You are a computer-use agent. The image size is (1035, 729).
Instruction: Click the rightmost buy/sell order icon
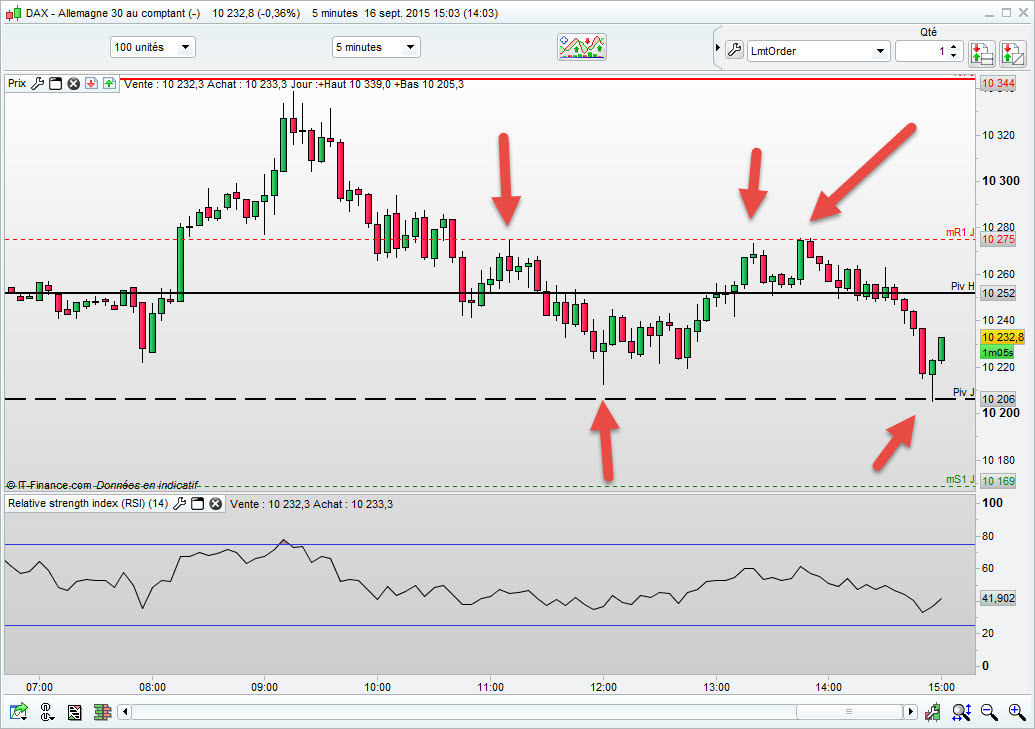pyautogui.click(x=1013, y=53)
